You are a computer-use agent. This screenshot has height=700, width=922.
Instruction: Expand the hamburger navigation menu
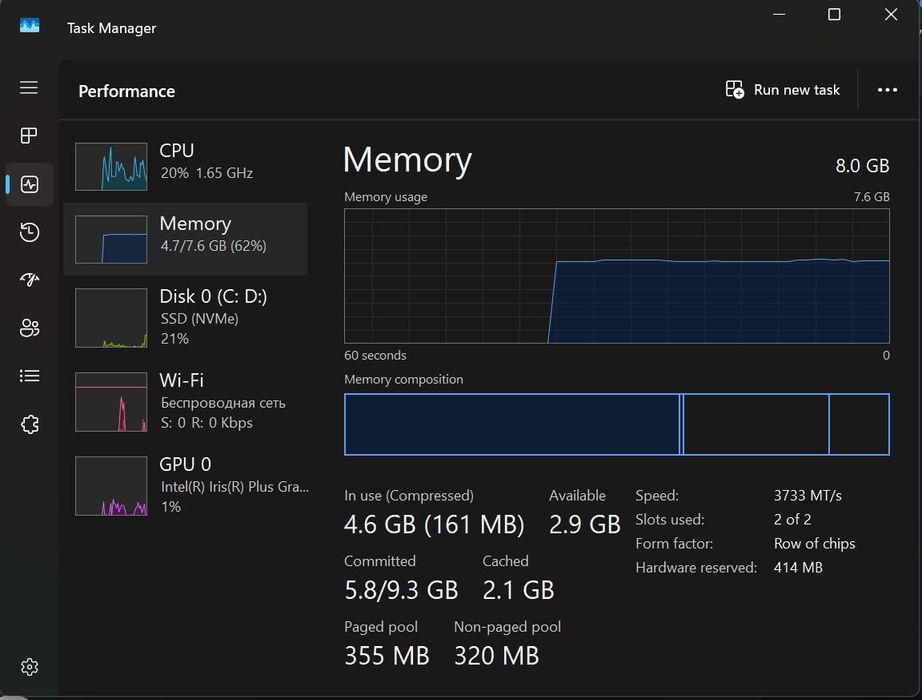pos(29,88)
